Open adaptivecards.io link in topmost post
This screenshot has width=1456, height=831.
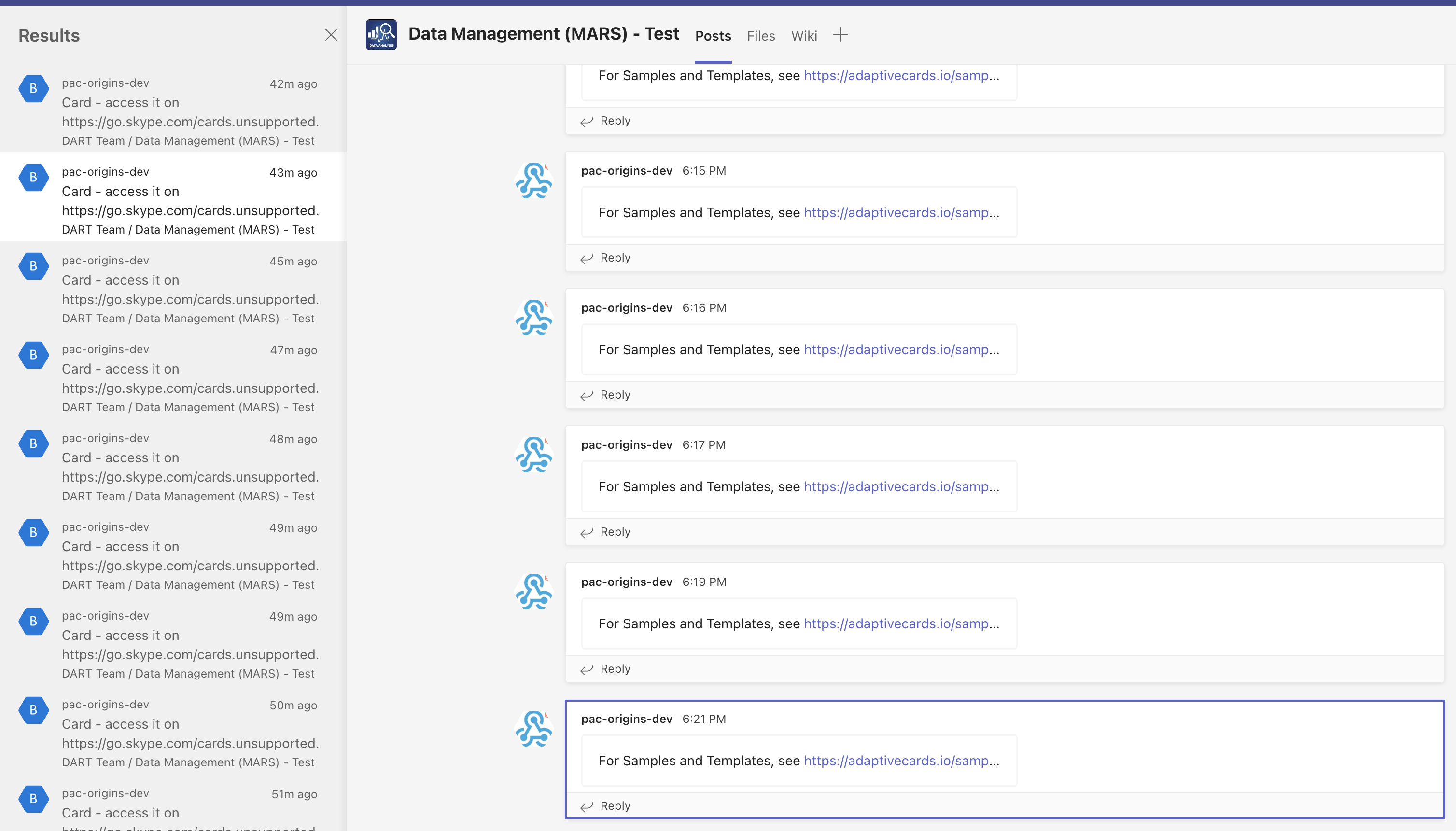[902, 75]
